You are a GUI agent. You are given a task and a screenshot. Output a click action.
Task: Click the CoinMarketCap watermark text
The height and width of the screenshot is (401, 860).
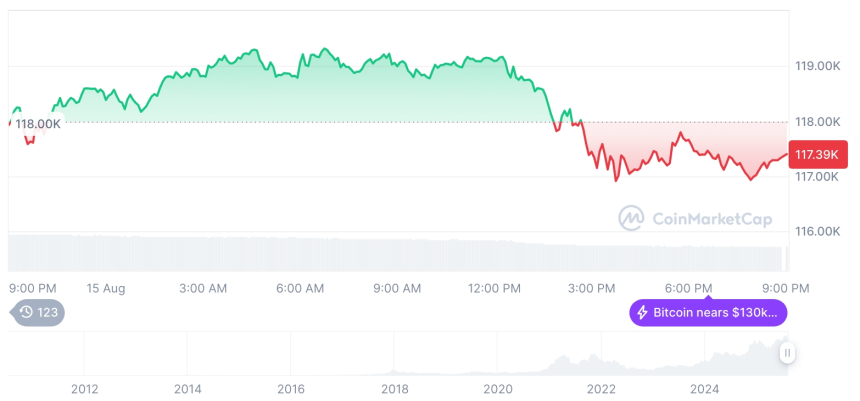pos(711,218)
